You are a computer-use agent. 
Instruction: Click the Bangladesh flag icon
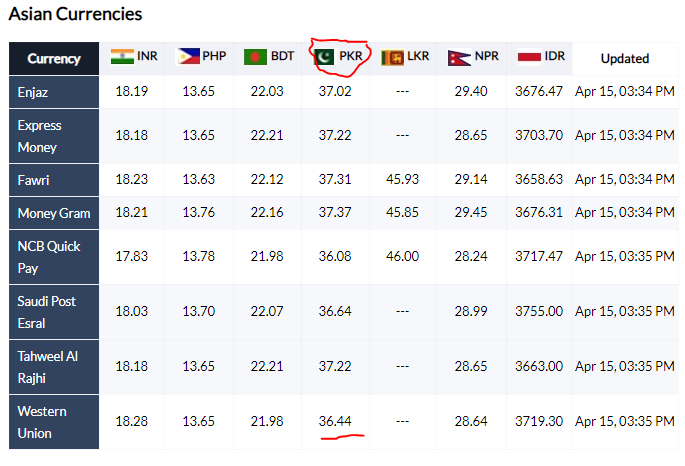tap(255, 57)
